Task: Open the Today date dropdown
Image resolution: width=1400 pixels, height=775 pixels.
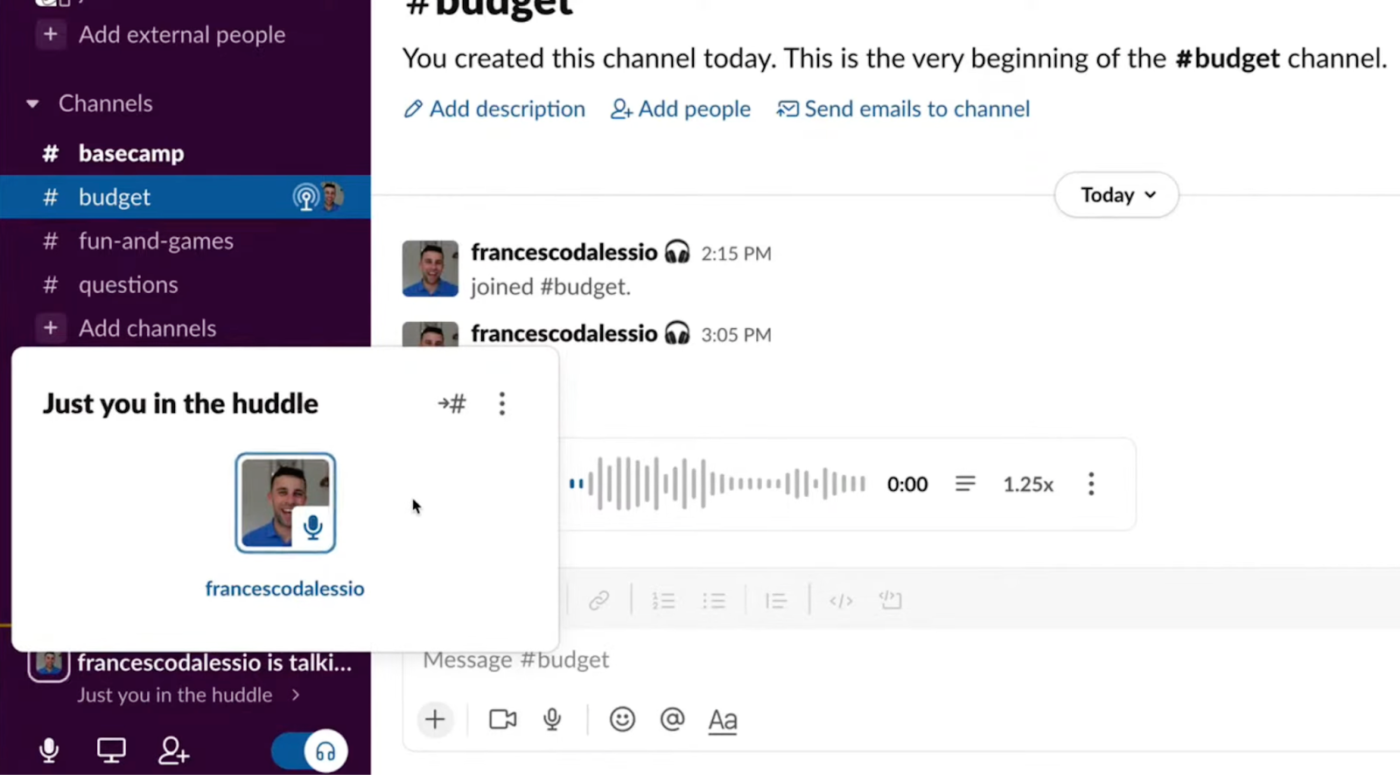Action: 1117,195
